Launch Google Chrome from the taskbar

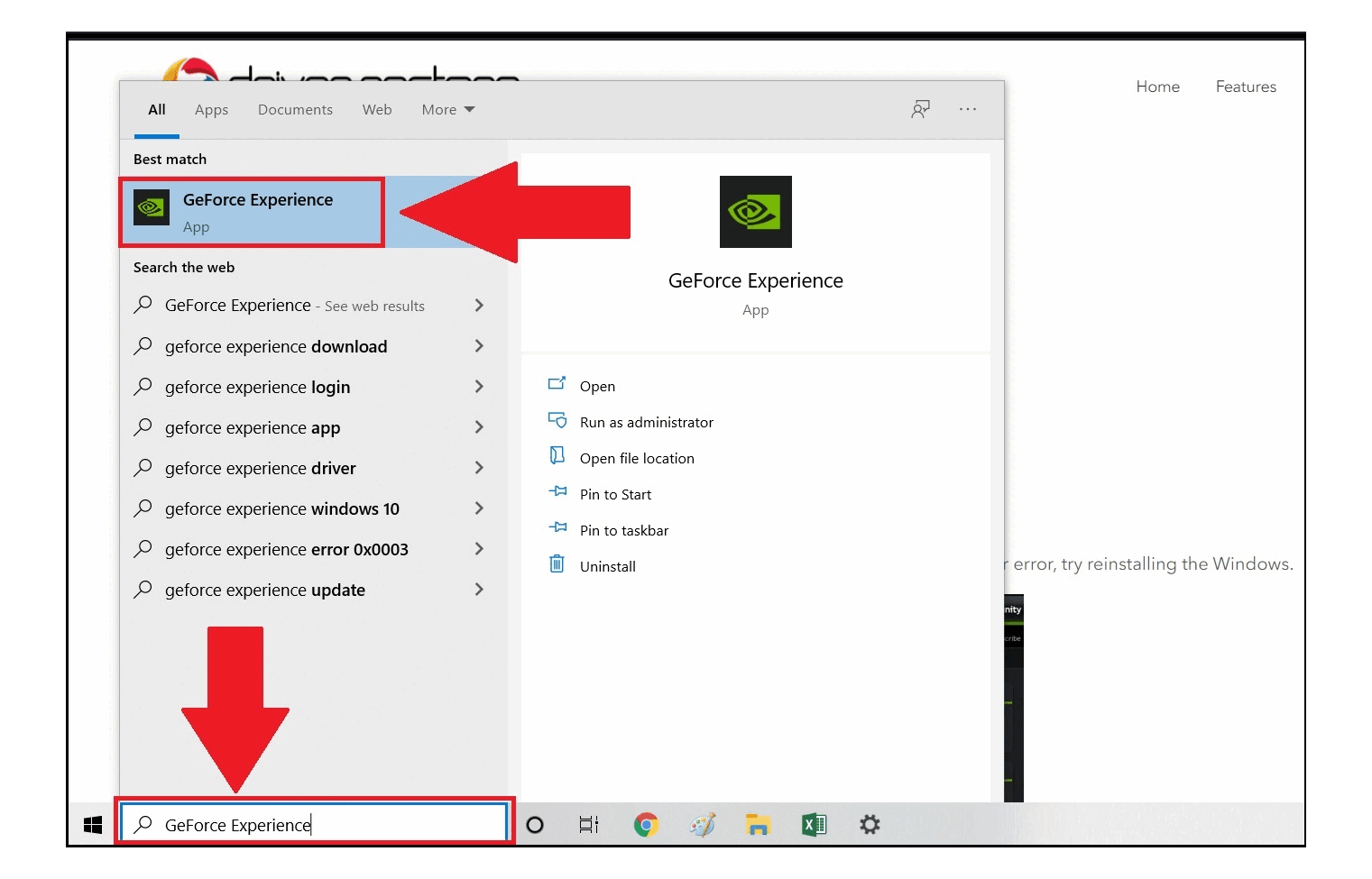click(x=646, y=825)
